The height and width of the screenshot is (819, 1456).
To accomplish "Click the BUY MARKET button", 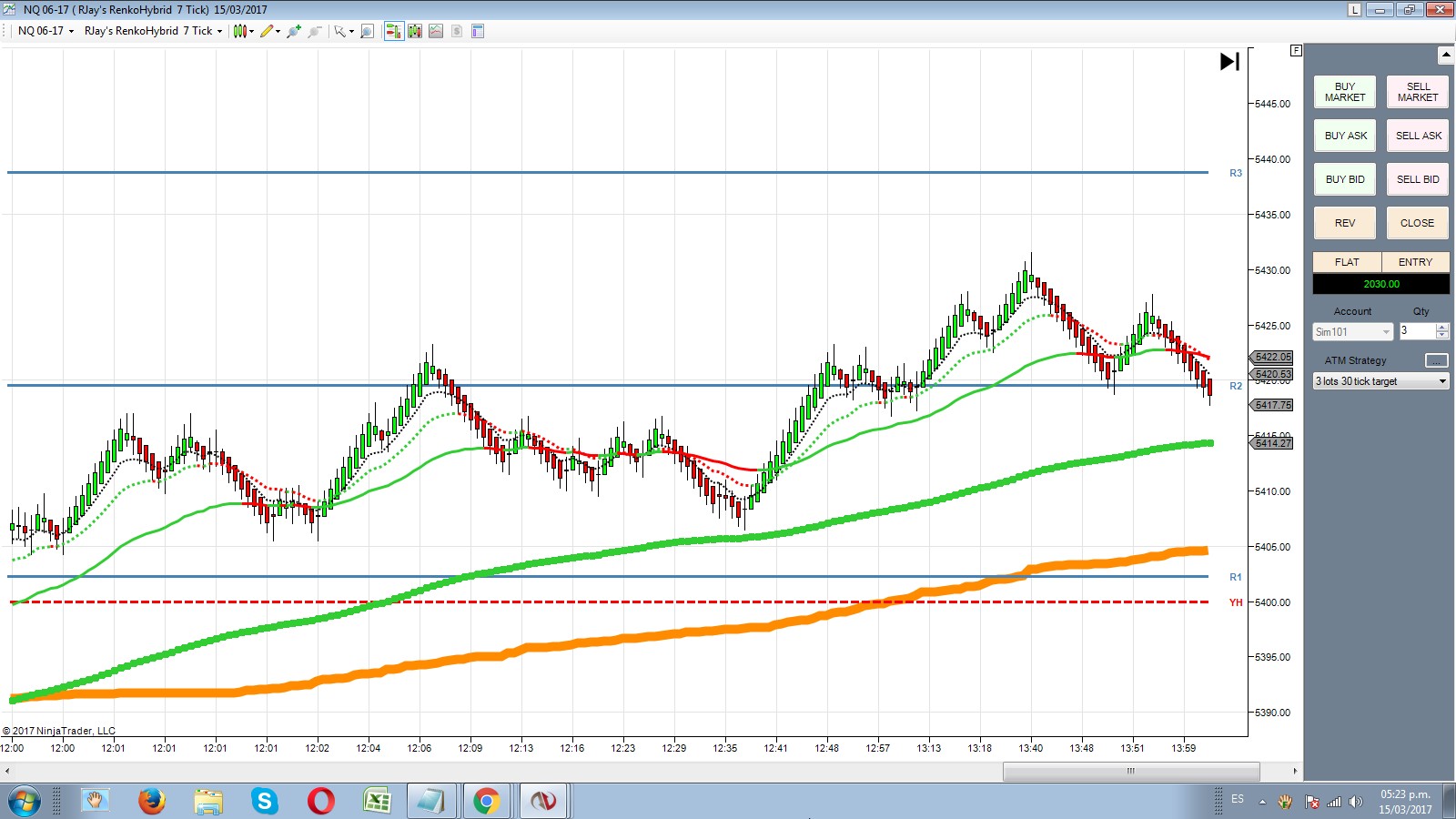I will pyautogui.click(x=1345, y=92).
